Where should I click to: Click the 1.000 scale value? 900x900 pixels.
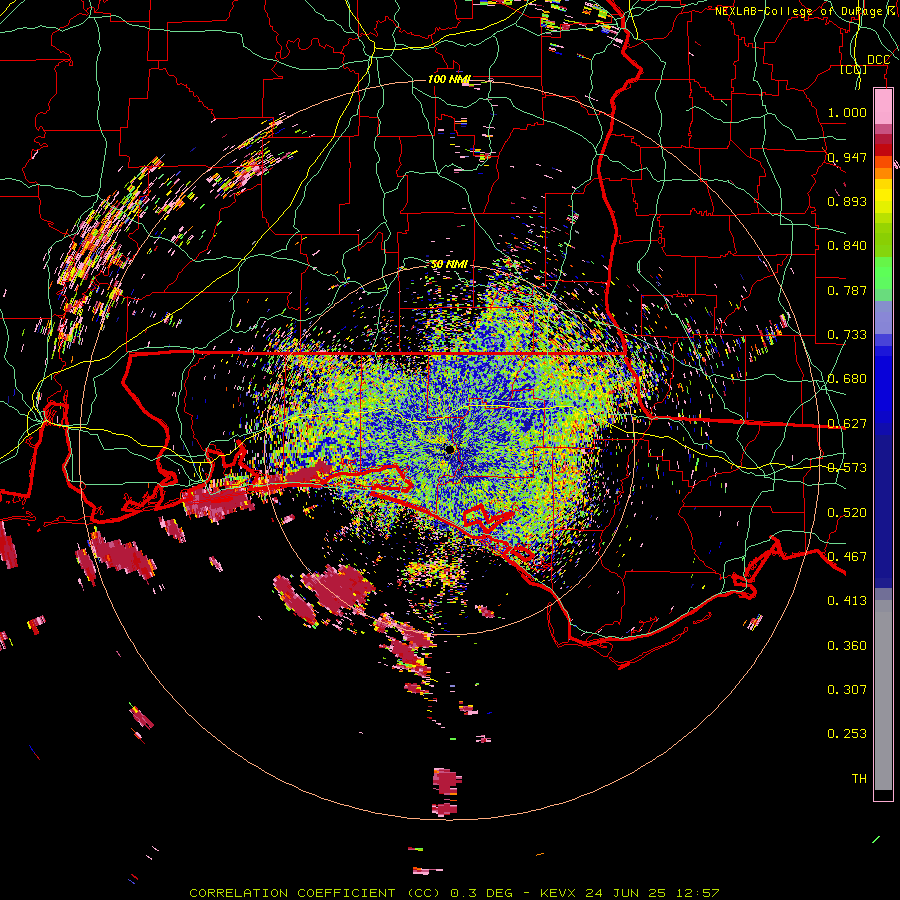pos(847,112)
